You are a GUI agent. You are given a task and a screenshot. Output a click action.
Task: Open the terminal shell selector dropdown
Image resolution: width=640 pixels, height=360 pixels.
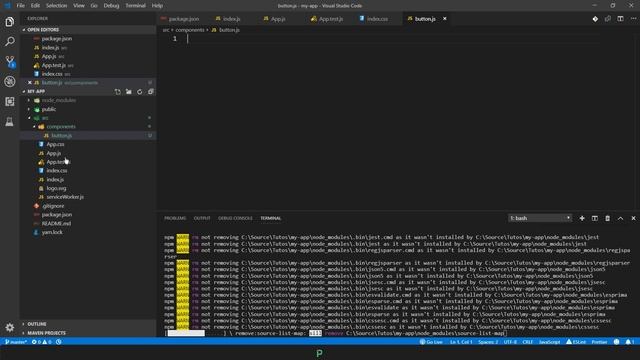pos(540,218)
